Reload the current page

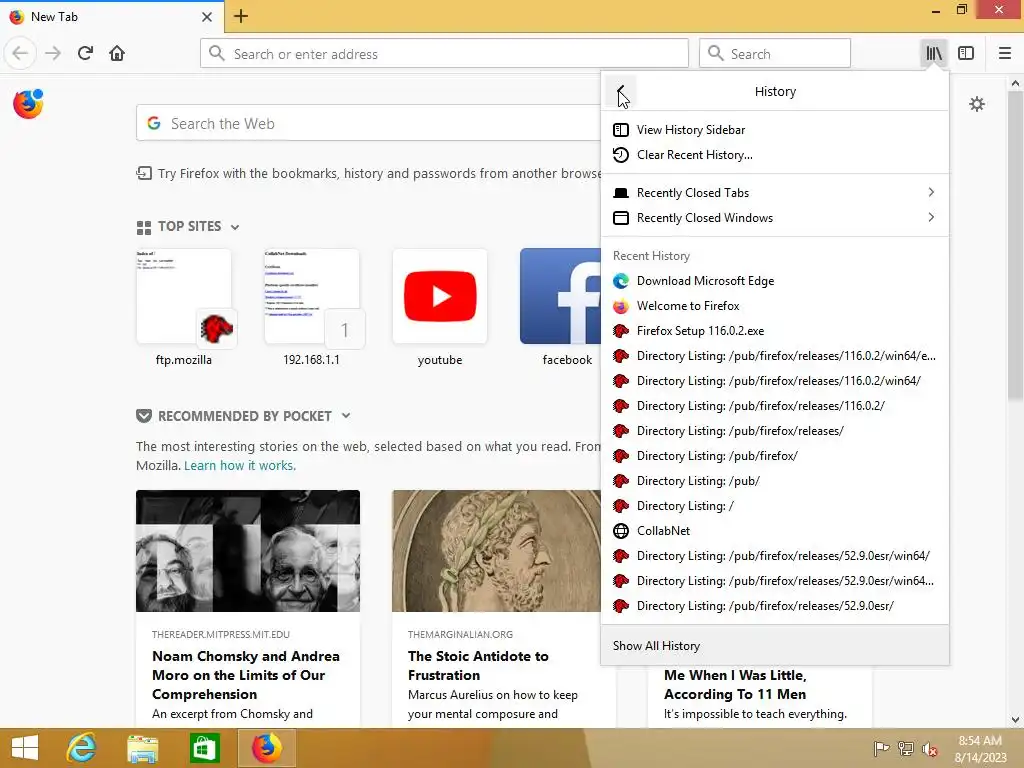(x=86, y=54)
